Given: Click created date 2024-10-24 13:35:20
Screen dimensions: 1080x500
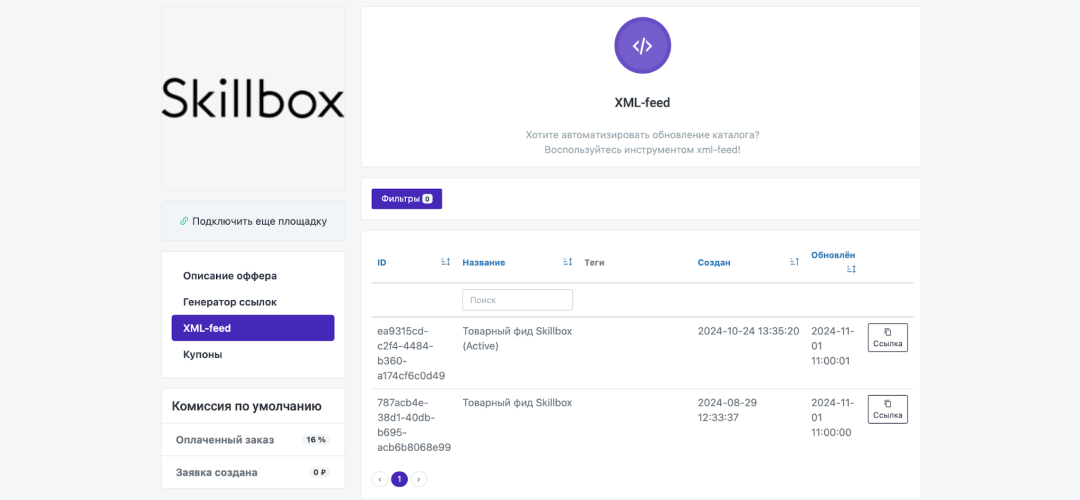Looking at the screenshot, I should coord(748,331).
